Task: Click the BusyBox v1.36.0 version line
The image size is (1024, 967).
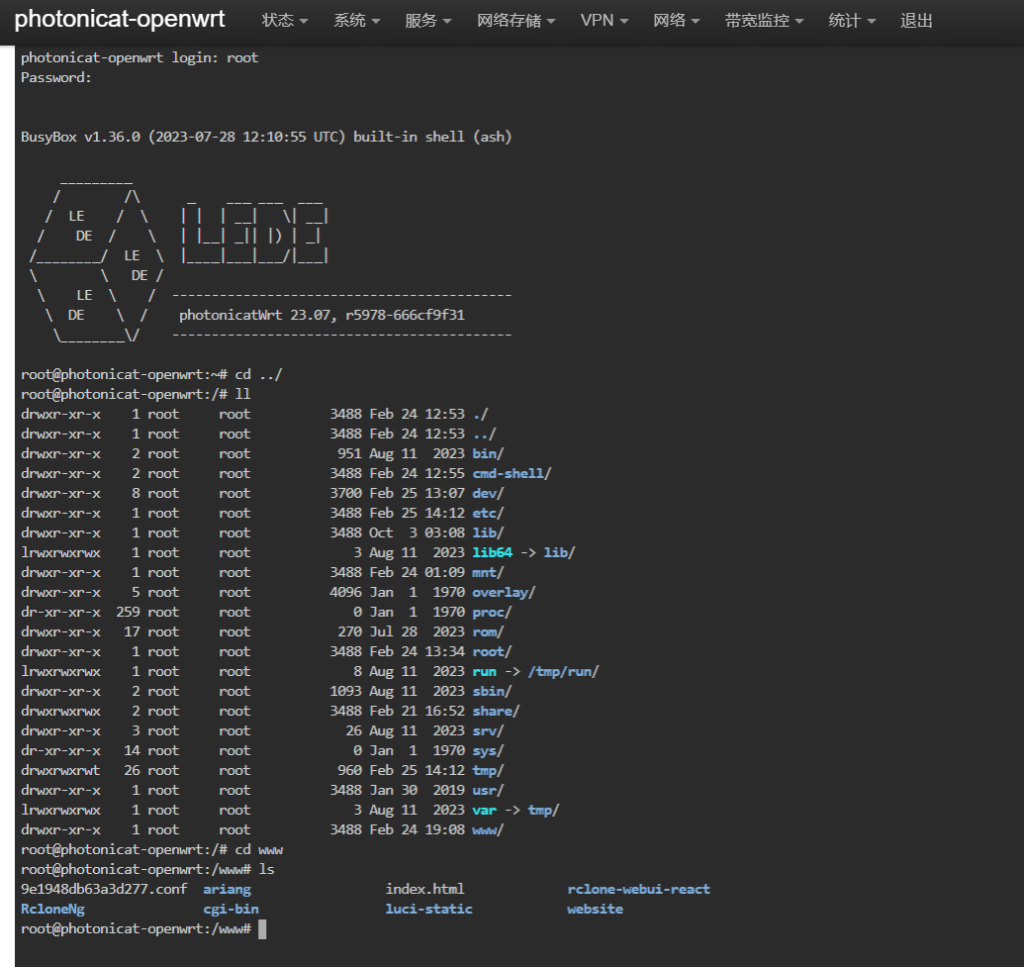Action: 266,137
